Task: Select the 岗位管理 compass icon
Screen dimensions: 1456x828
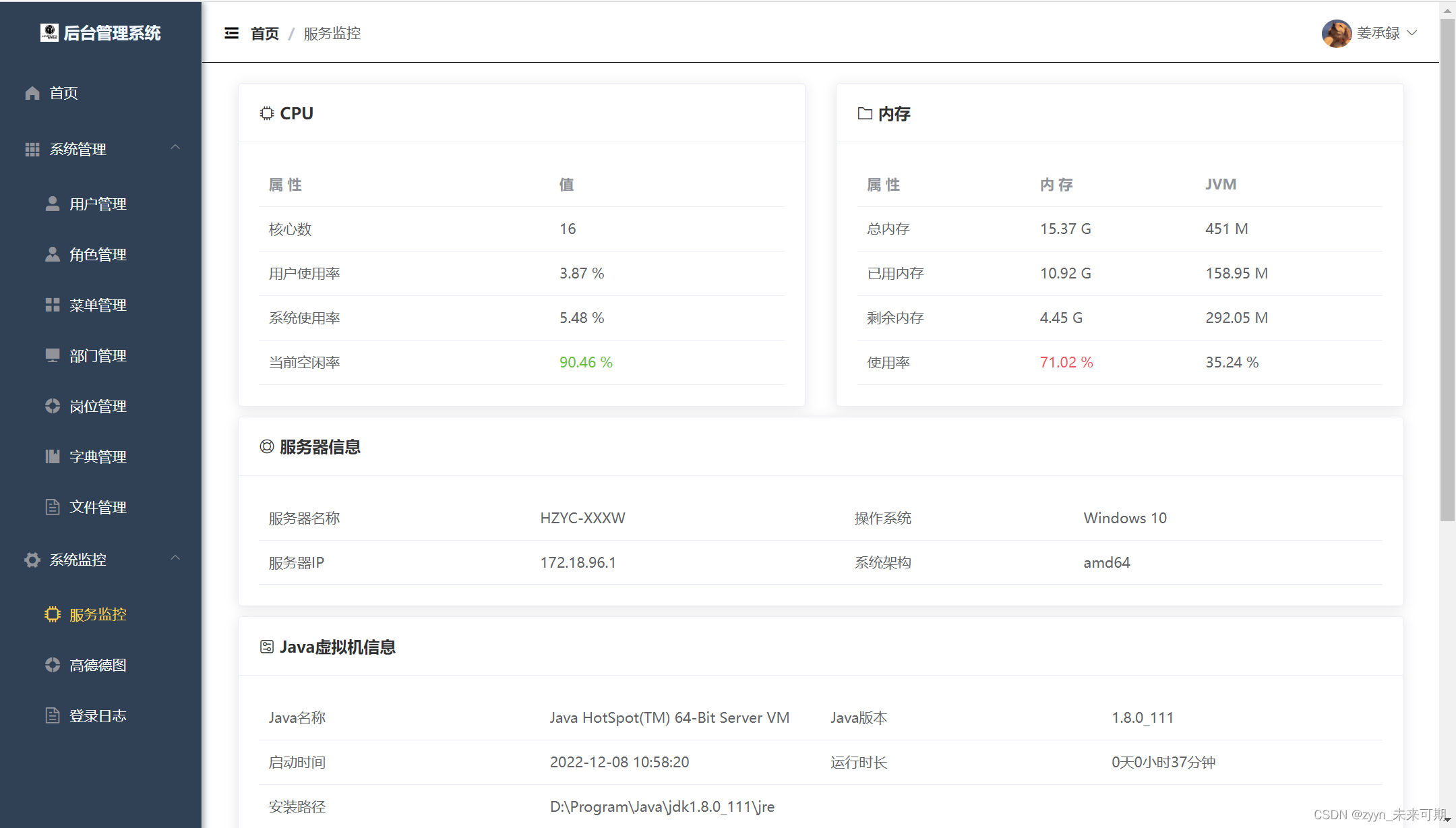Action: (x=53, y=406)
